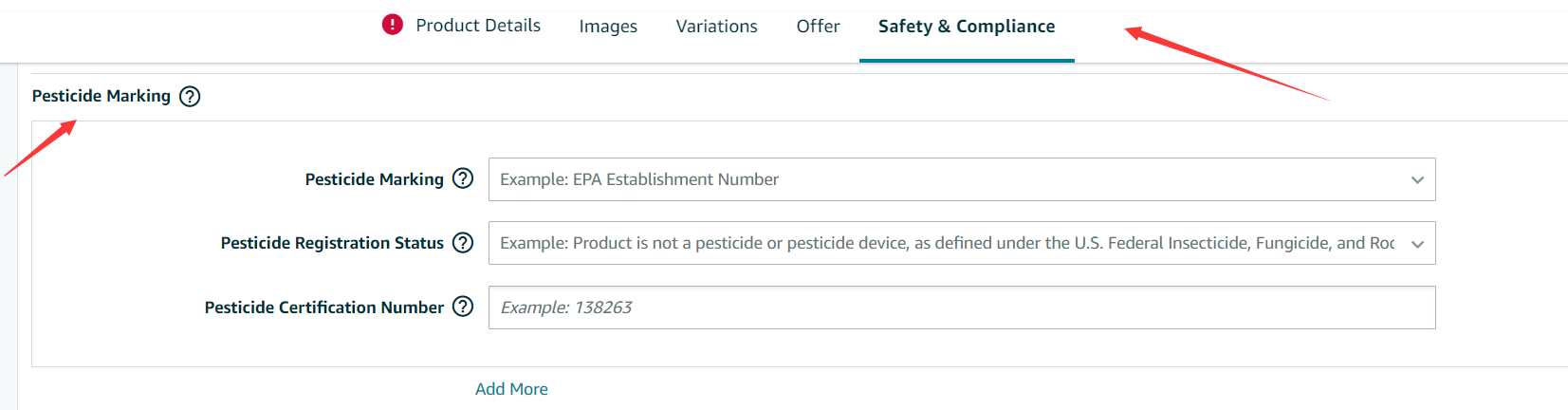Go to the Offer tab
This screenshot has height=410, width=1568.
[x=818, y=27]
